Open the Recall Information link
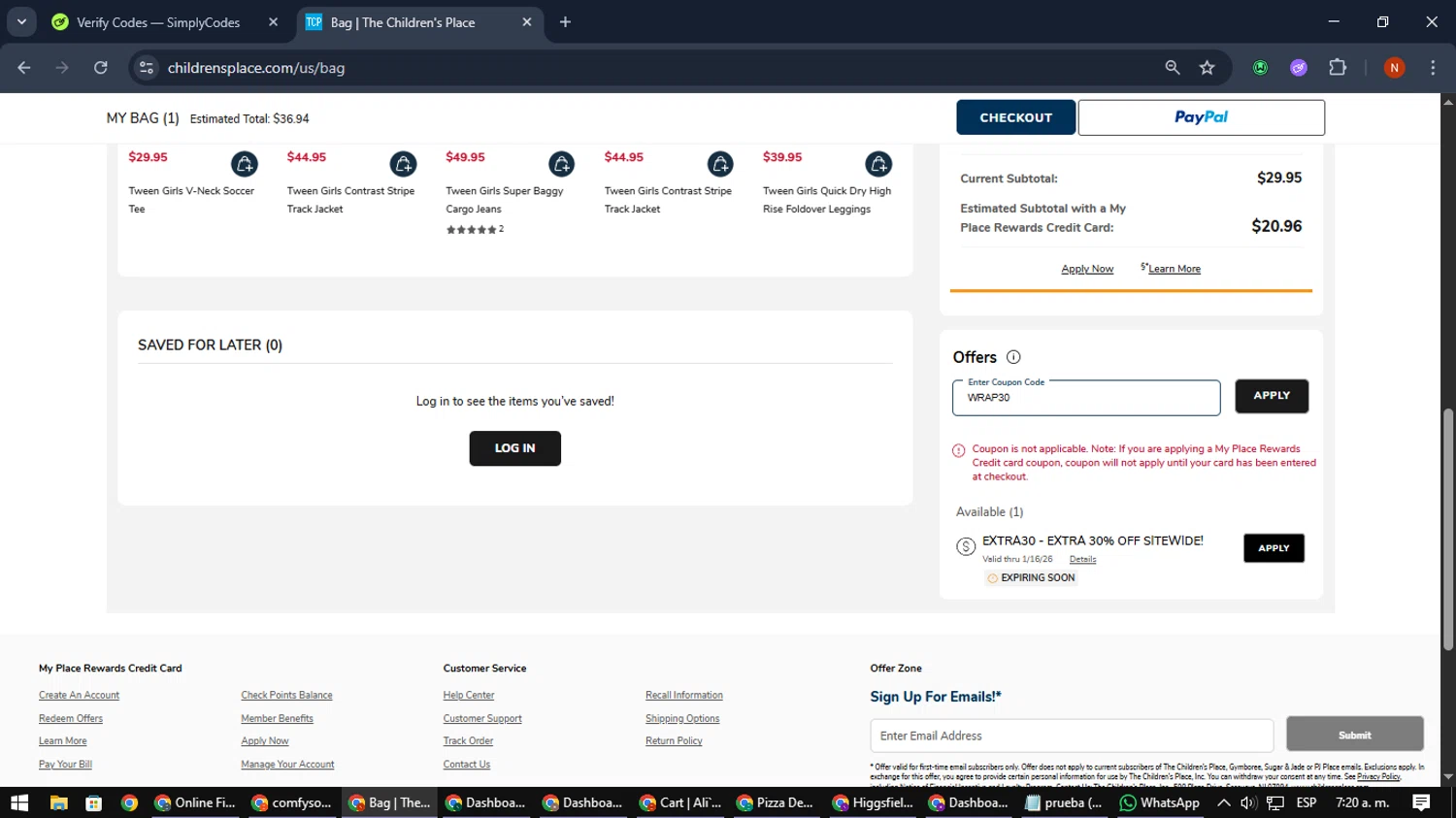 [x=683, y=696]
